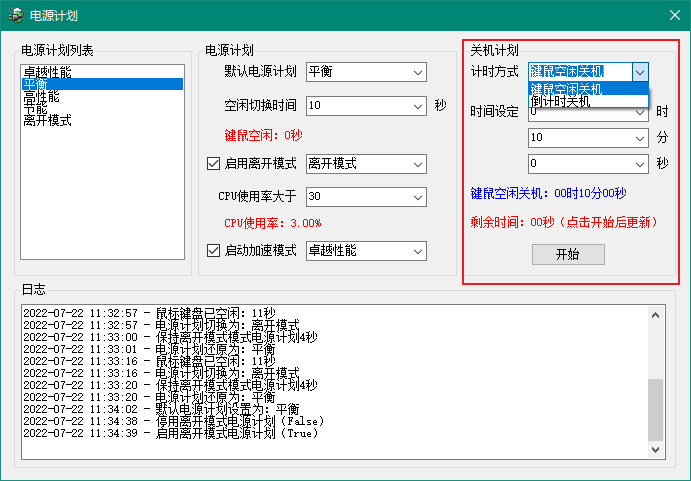Image resolution: width=691 pixels, height=481 pixels.
Task: Open the CPU使用率大于 dropdown
Action: click(366, 197)
